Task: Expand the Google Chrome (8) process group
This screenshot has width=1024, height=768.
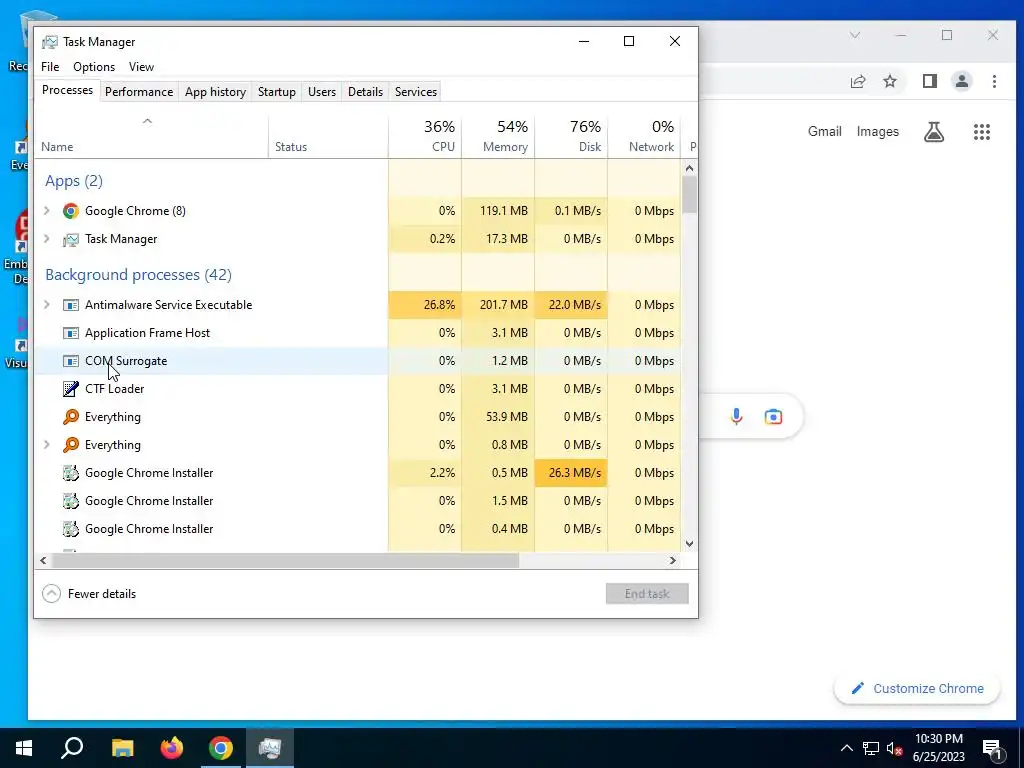Action: pos(46,211)
